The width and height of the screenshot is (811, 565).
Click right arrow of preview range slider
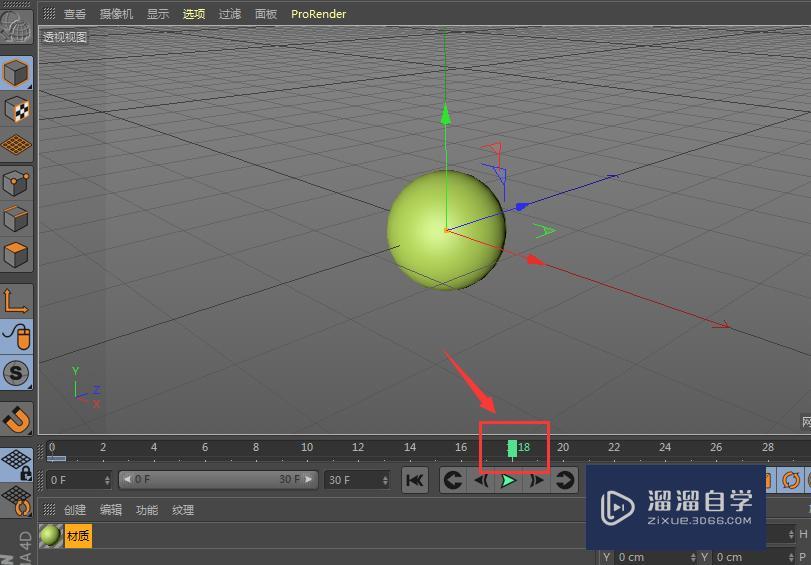pyautogui.click(x=309, y=480)
